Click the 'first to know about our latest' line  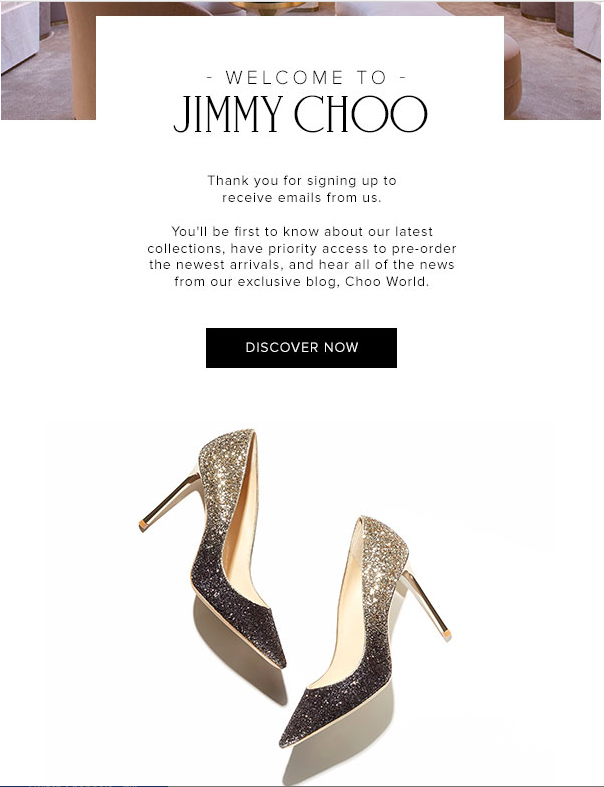coord(302,232)
